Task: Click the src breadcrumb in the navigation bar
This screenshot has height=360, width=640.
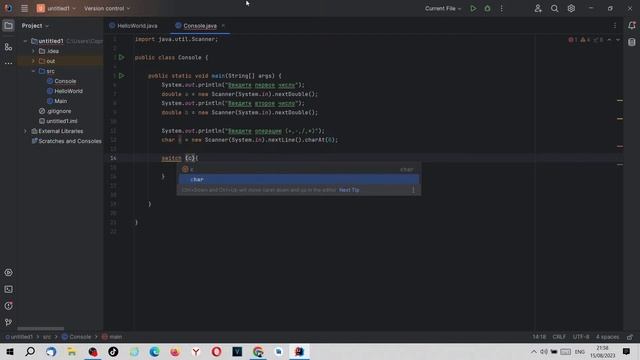Action: 47,337
